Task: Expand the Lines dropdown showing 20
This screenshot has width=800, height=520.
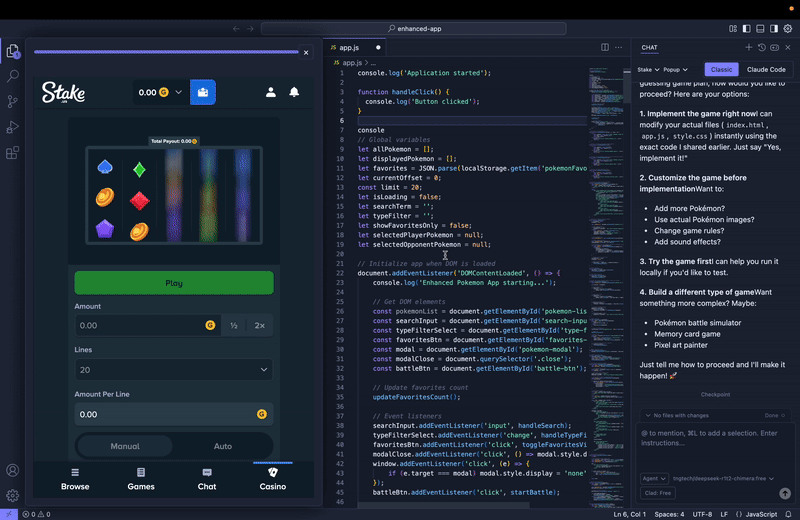Action: pos(173,370)
